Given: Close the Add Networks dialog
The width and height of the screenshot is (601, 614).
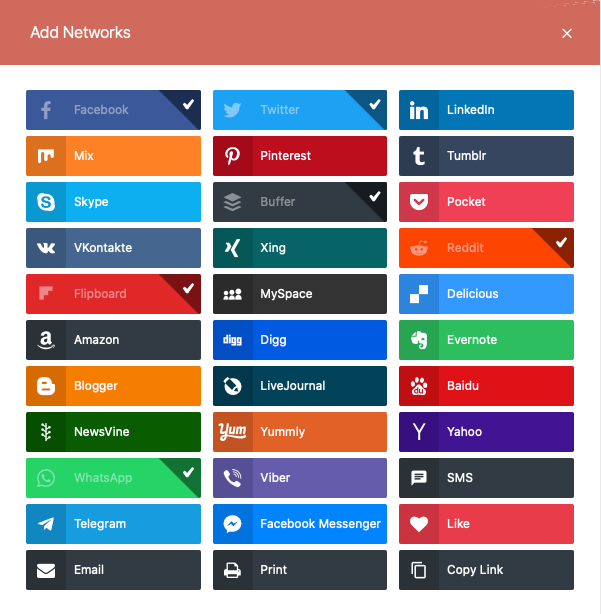Looking at the screenshot, I should (x=567, y=33).
